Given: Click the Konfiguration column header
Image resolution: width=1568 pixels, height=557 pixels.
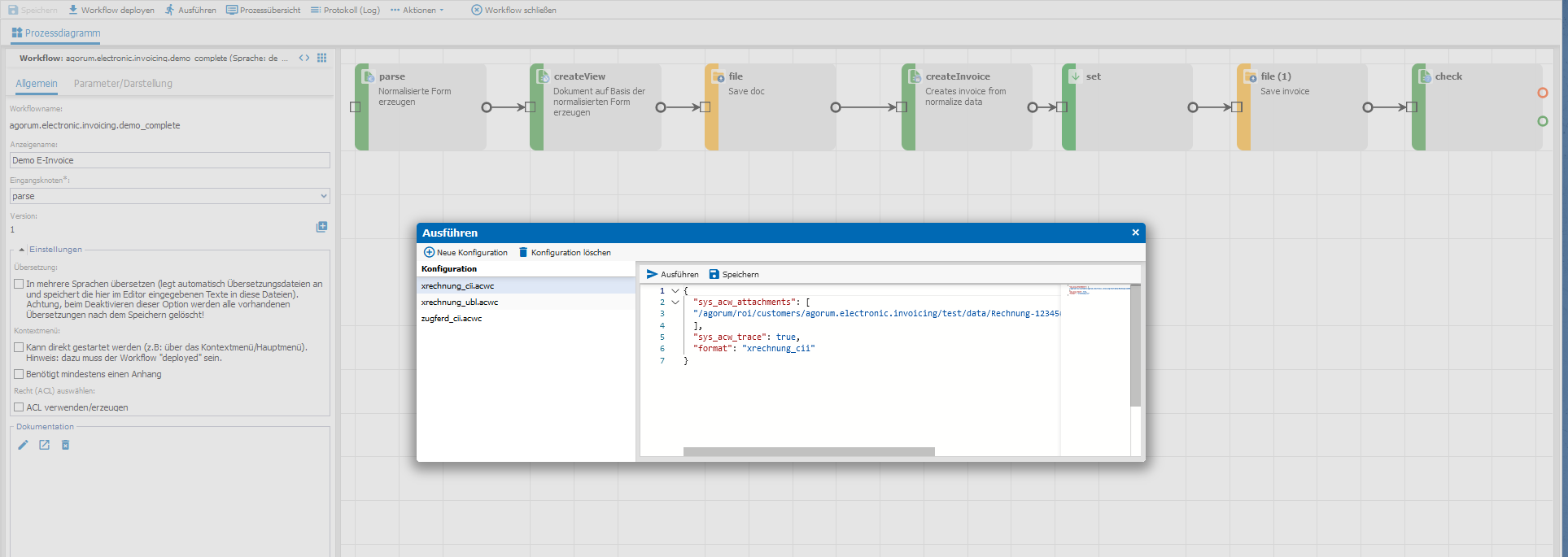Looking at the screenshot, I should coord(526,269).
